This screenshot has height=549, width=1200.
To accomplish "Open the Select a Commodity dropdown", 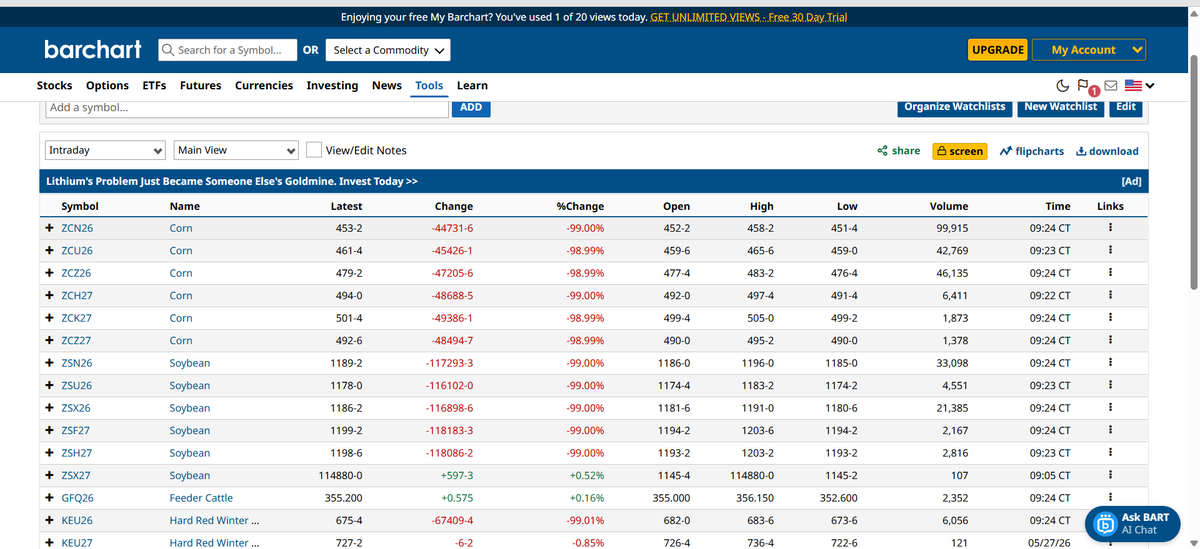I will tap(390, 50).
